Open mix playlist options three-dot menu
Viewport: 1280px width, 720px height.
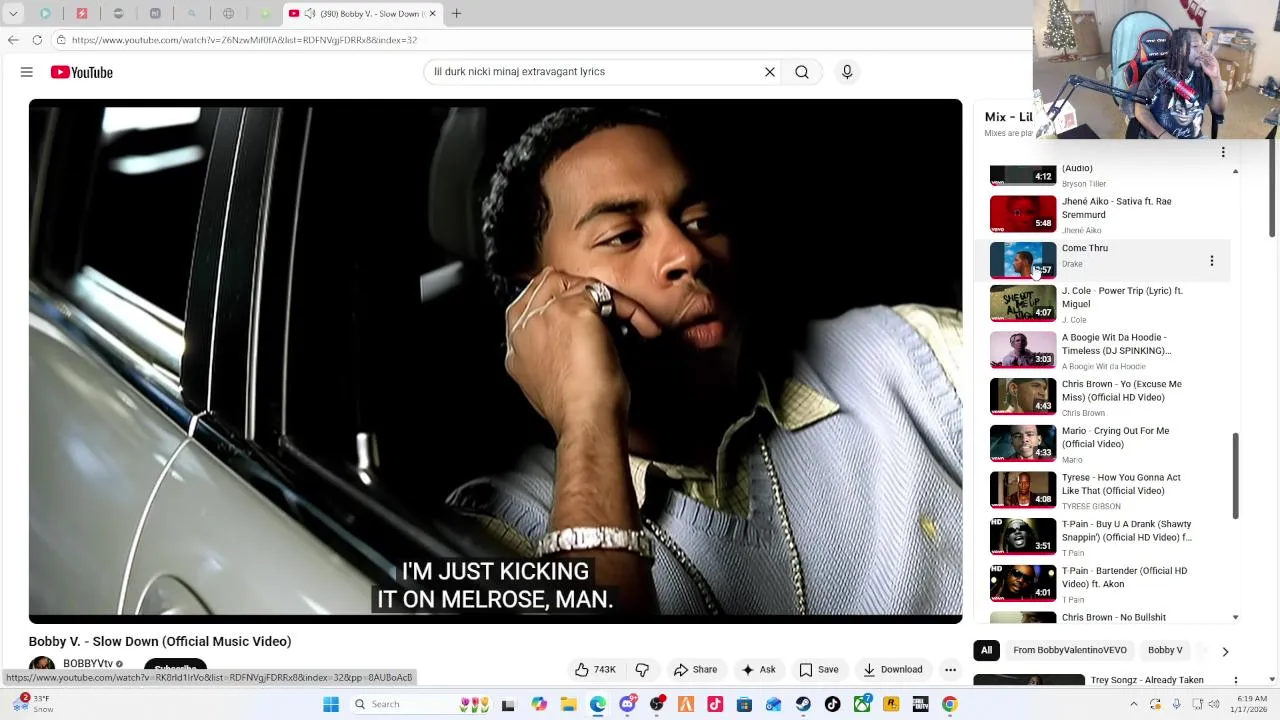click(1222, 153)
